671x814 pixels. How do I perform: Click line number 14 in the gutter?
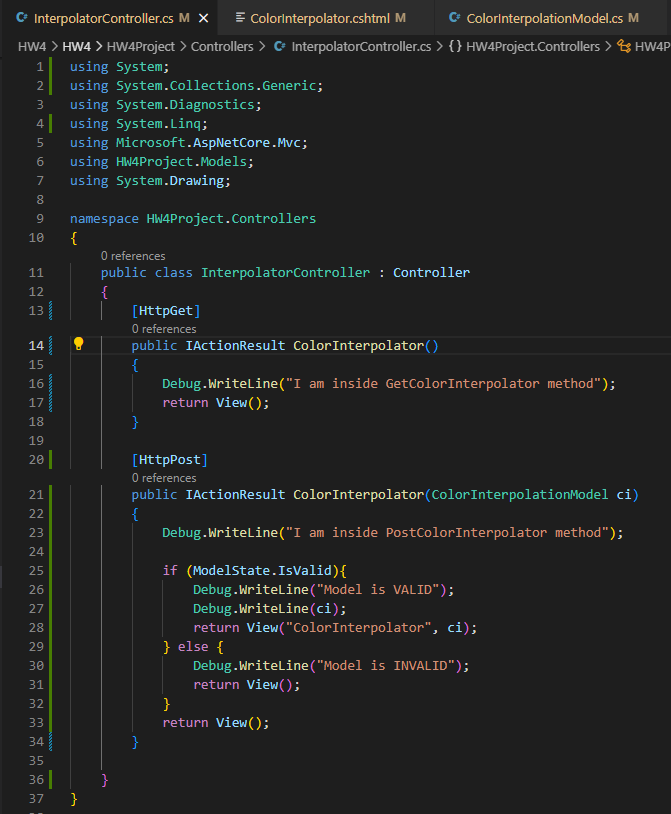[36, 346]
